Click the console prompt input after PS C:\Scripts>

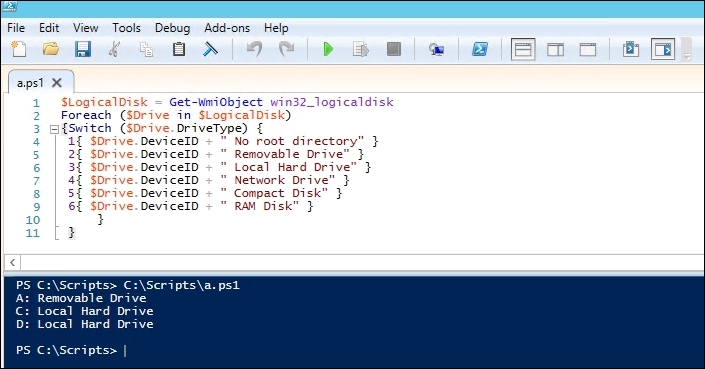[x=125, y=350]
